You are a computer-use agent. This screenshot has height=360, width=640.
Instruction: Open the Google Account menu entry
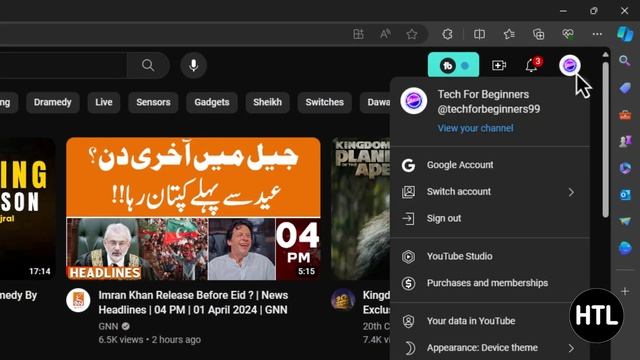coord(490,165)
